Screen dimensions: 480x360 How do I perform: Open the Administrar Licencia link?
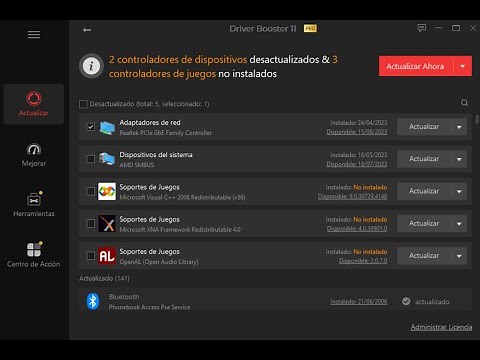(441, 327)
